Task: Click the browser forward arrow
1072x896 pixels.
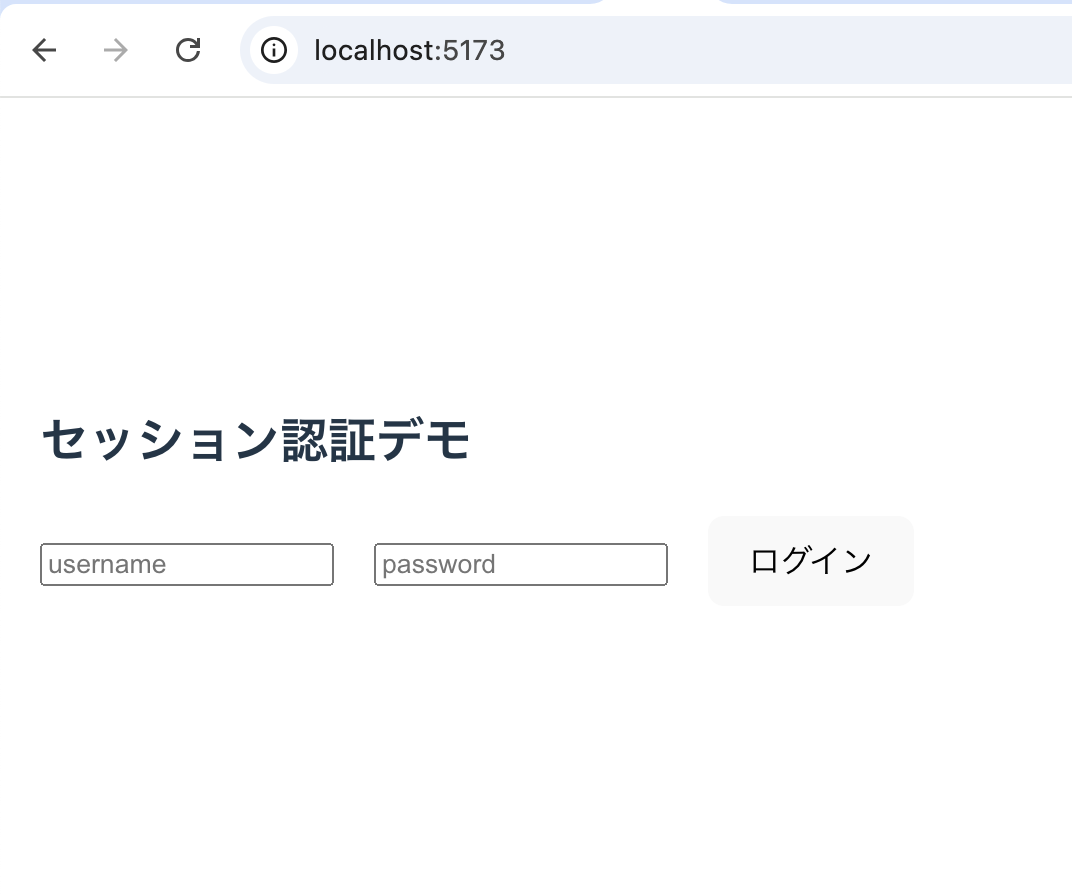Action: pos(116,51)
